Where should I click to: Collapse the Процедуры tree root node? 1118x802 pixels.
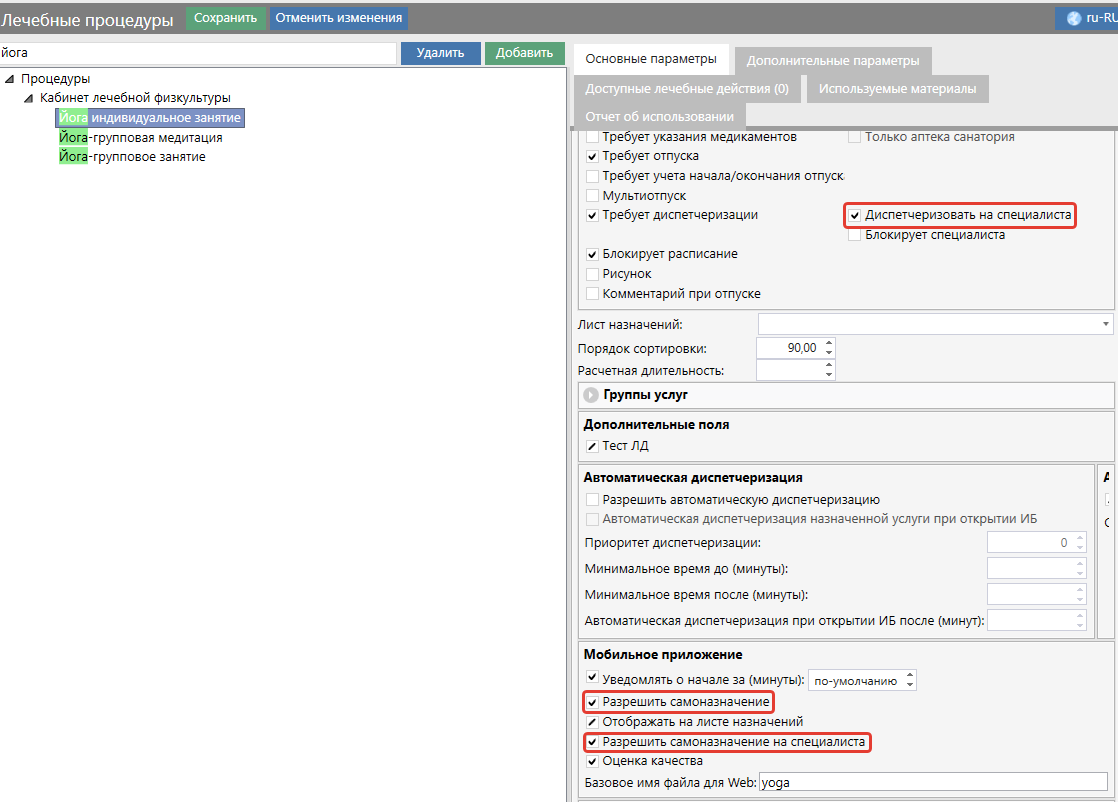pos(9,79)
